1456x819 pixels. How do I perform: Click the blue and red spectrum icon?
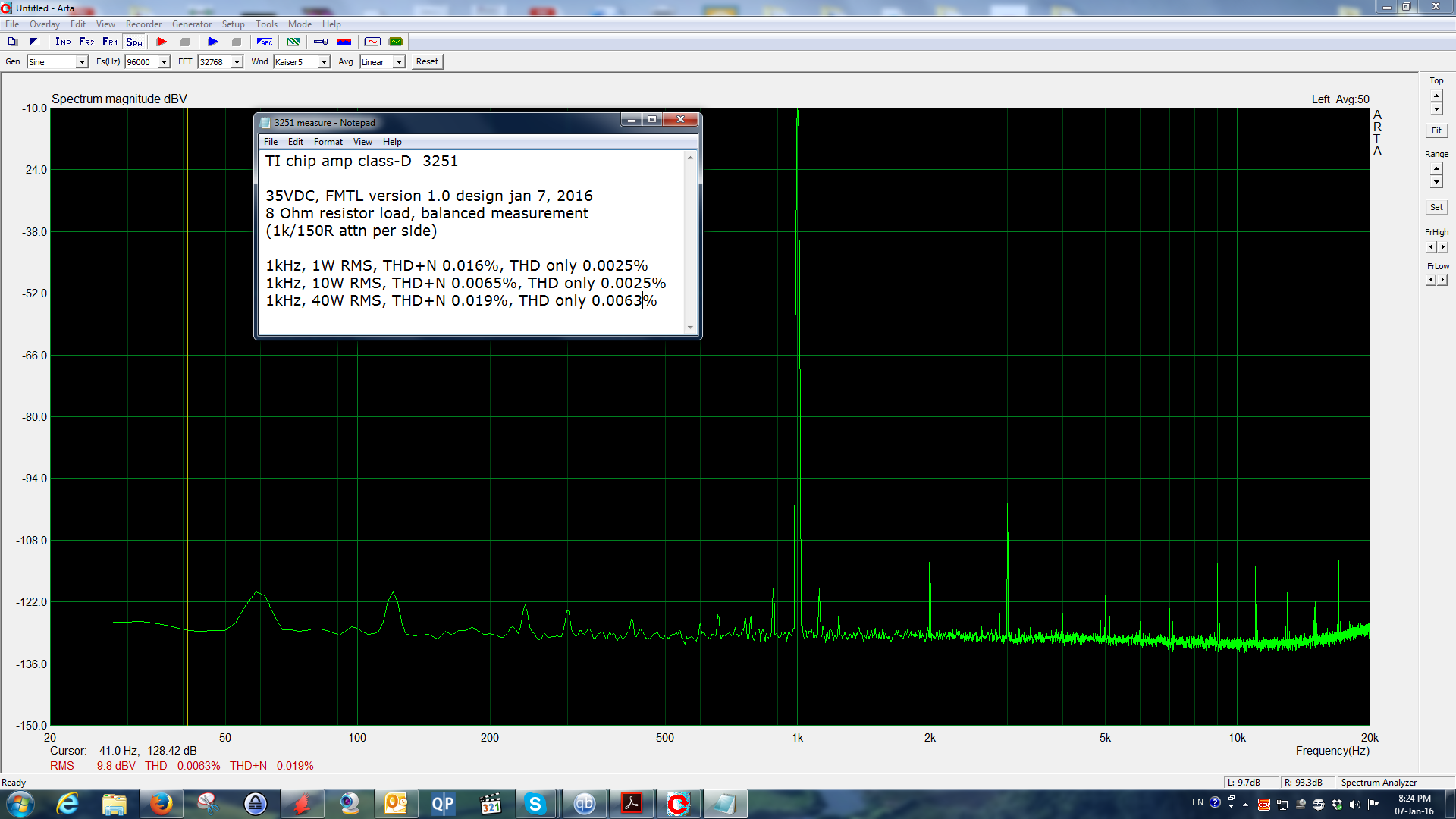pos(344,42)
